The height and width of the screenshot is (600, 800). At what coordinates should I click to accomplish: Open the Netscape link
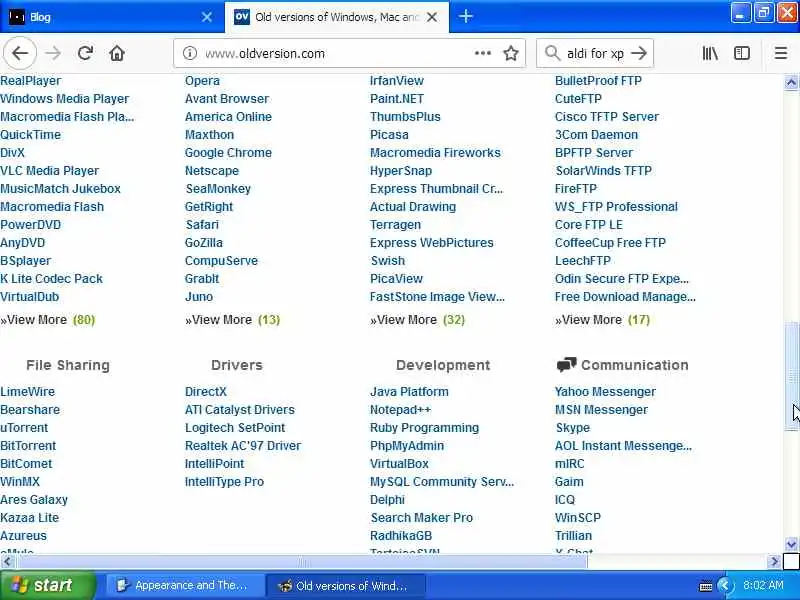(x=212, y=170)
